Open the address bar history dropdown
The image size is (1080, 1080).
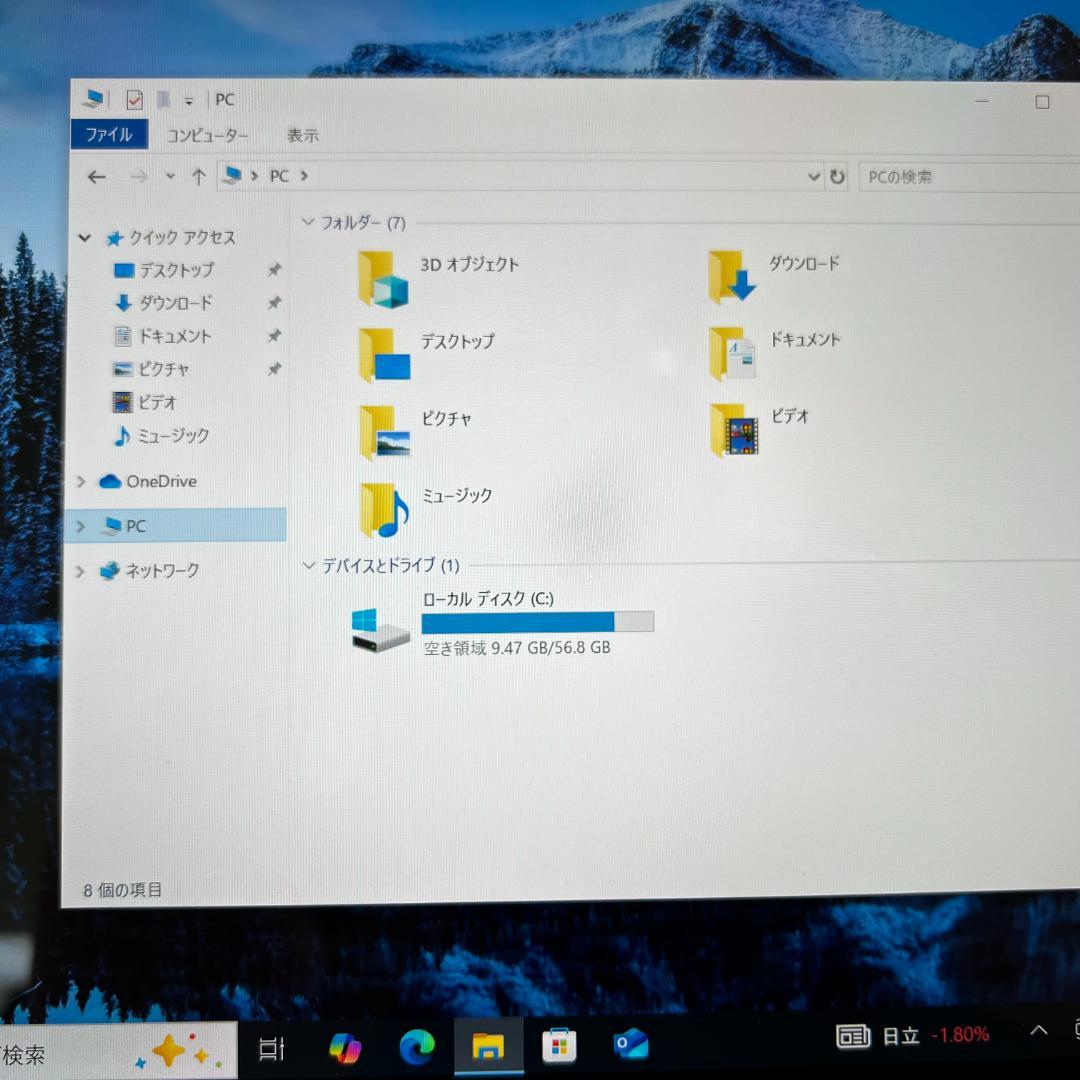coord(813,177)
